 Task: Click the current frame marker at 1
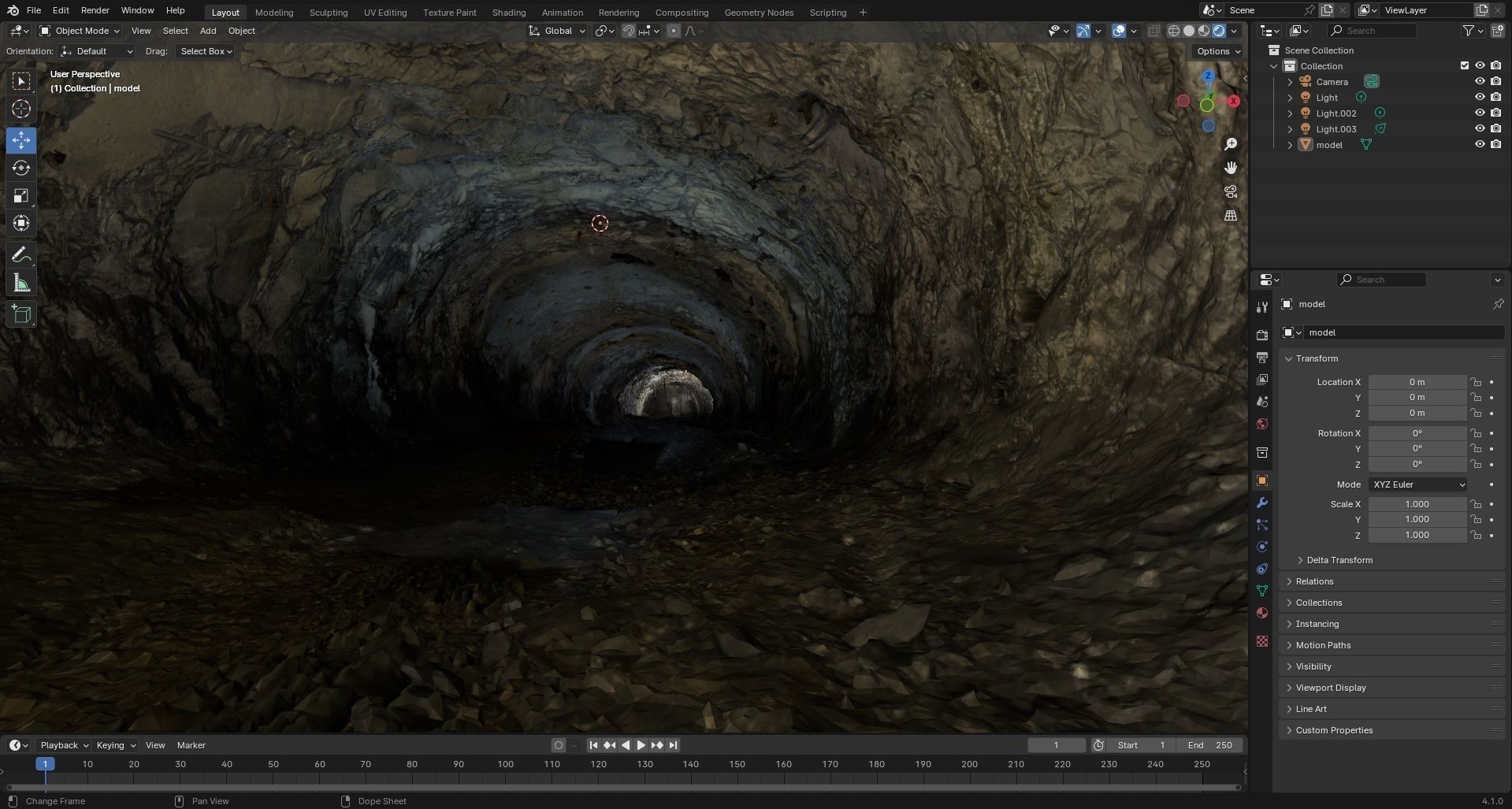[x=45, y=764]
